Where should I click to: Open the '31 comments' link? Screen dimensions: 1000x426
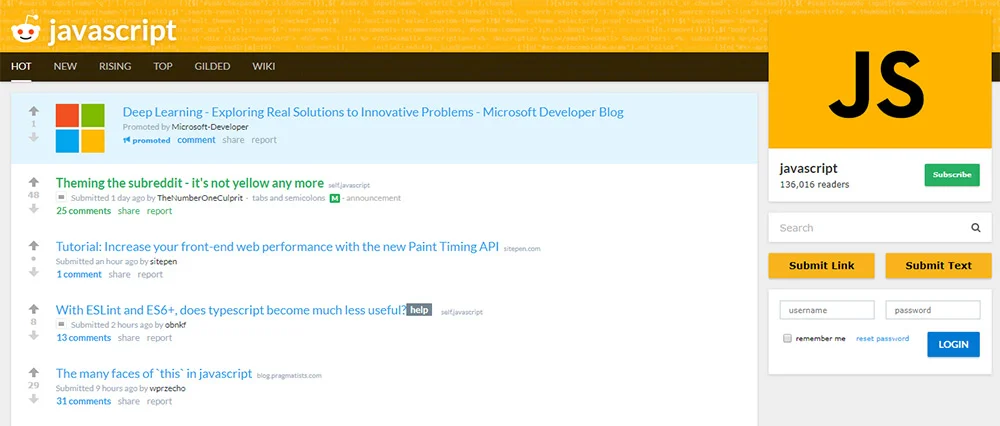point(83,402)
